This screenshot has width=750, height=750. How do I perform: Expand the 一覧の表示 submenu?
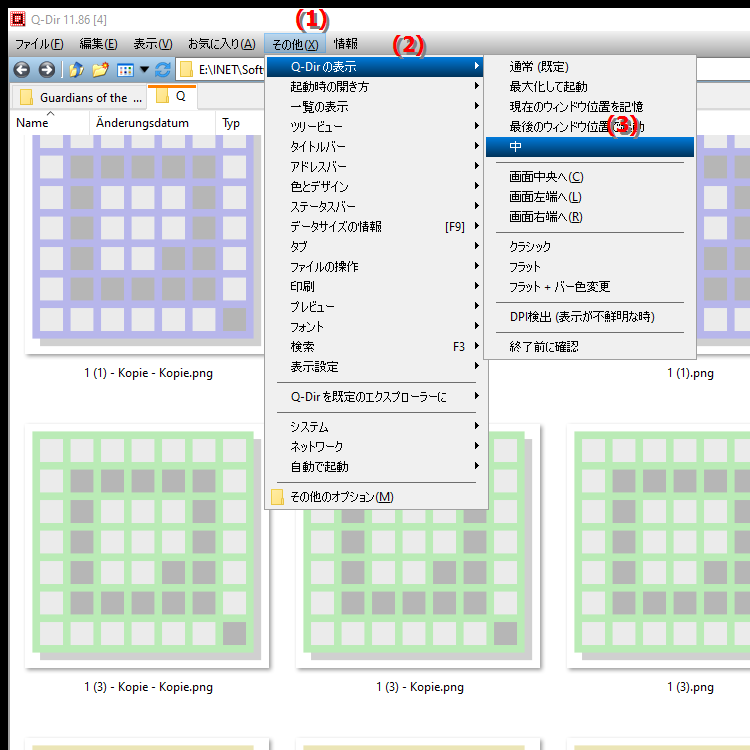point(375,107)
